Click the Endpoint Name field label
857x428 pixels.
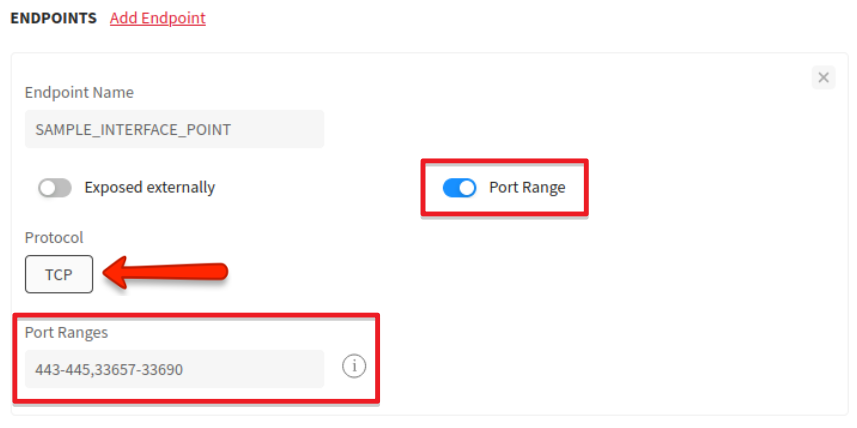pyautogui.click(x=79, y=92)
